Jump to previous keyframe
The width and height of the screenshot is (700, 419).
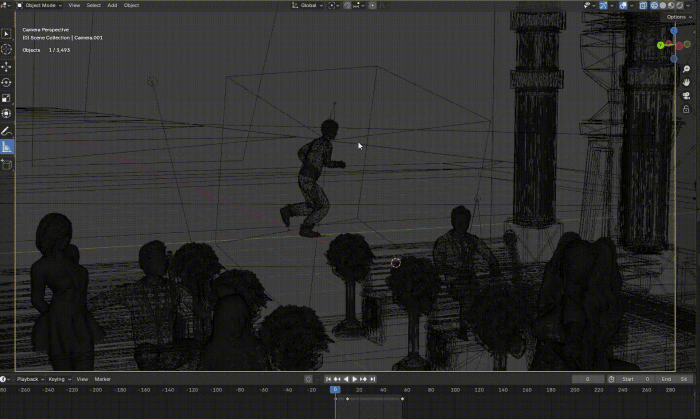337,379
